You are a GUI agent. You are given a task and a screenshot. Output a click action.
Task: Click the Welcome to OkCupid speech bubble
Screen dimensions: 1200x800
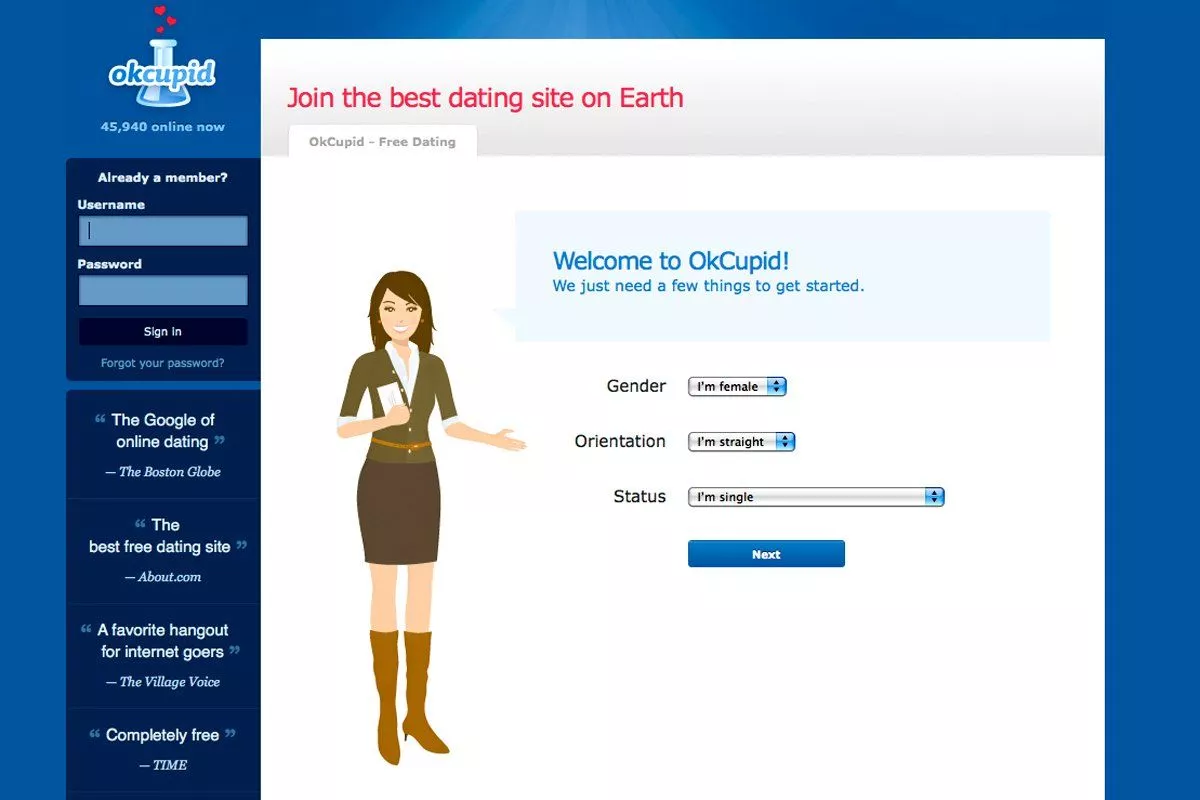[782, 275]
